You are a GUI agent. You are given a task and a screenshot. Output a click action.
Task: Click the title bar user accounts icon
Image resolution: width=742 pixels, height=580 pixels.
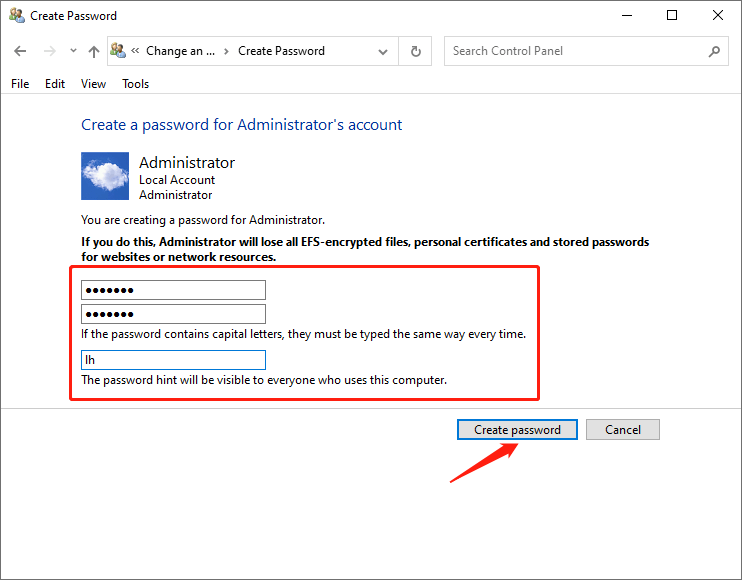pos(17,15)
